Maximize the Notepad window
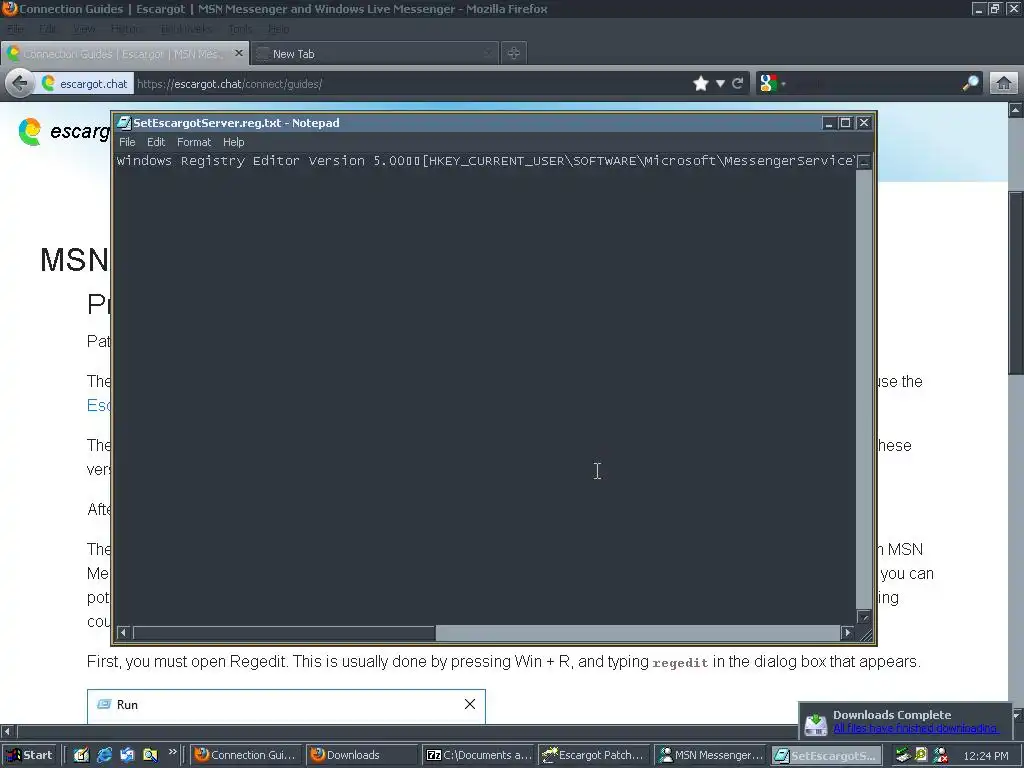The image size is (1024, 768). [846, 123]
